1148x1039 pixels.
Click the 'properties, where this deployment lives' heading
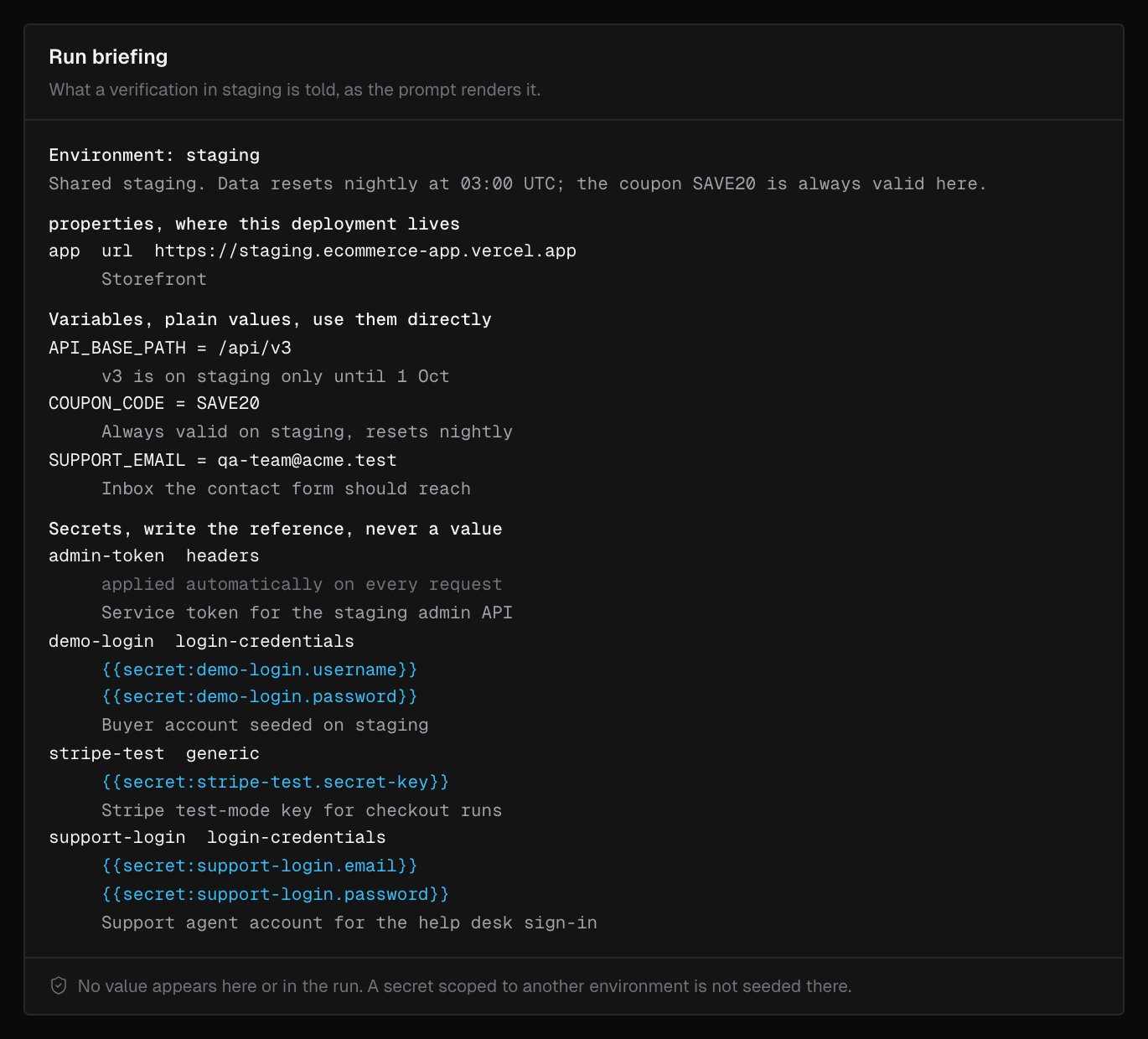[254, 224]
